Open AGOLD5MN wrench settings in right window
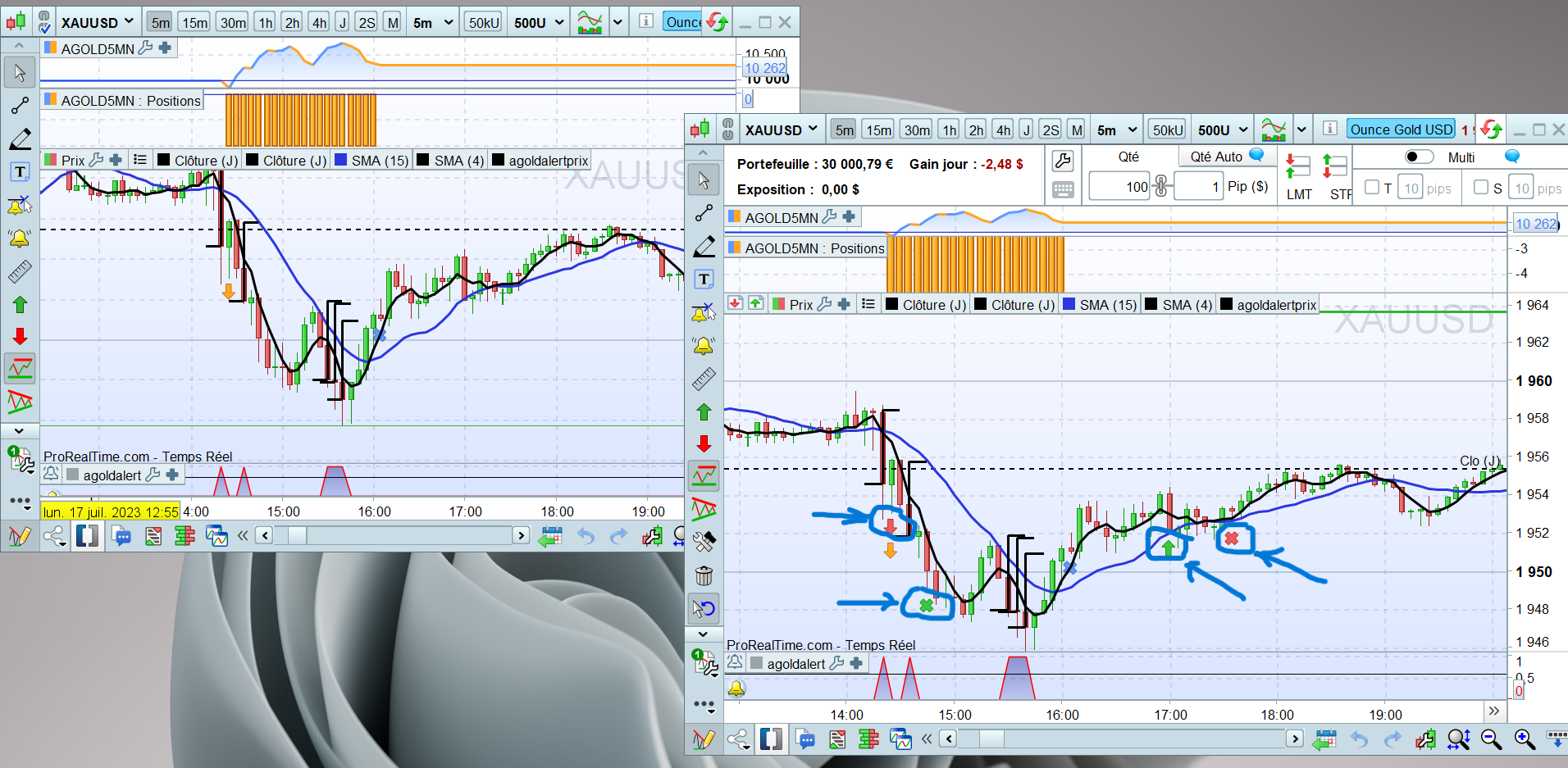Viewport: 1568px width, 768px height. click(829, 217)
